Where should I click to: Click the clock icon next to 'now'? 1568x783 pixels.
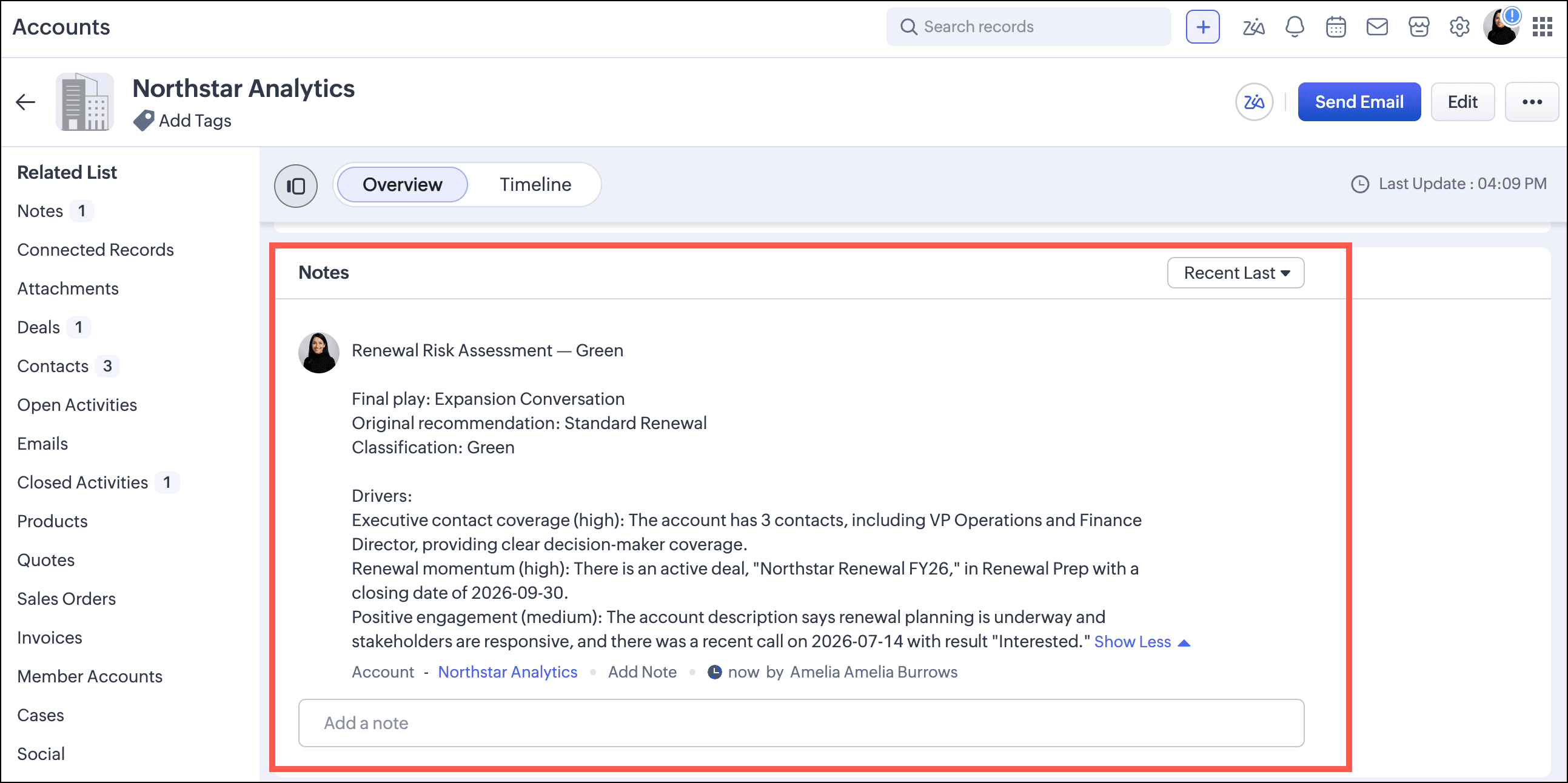(x=714, y=671)
